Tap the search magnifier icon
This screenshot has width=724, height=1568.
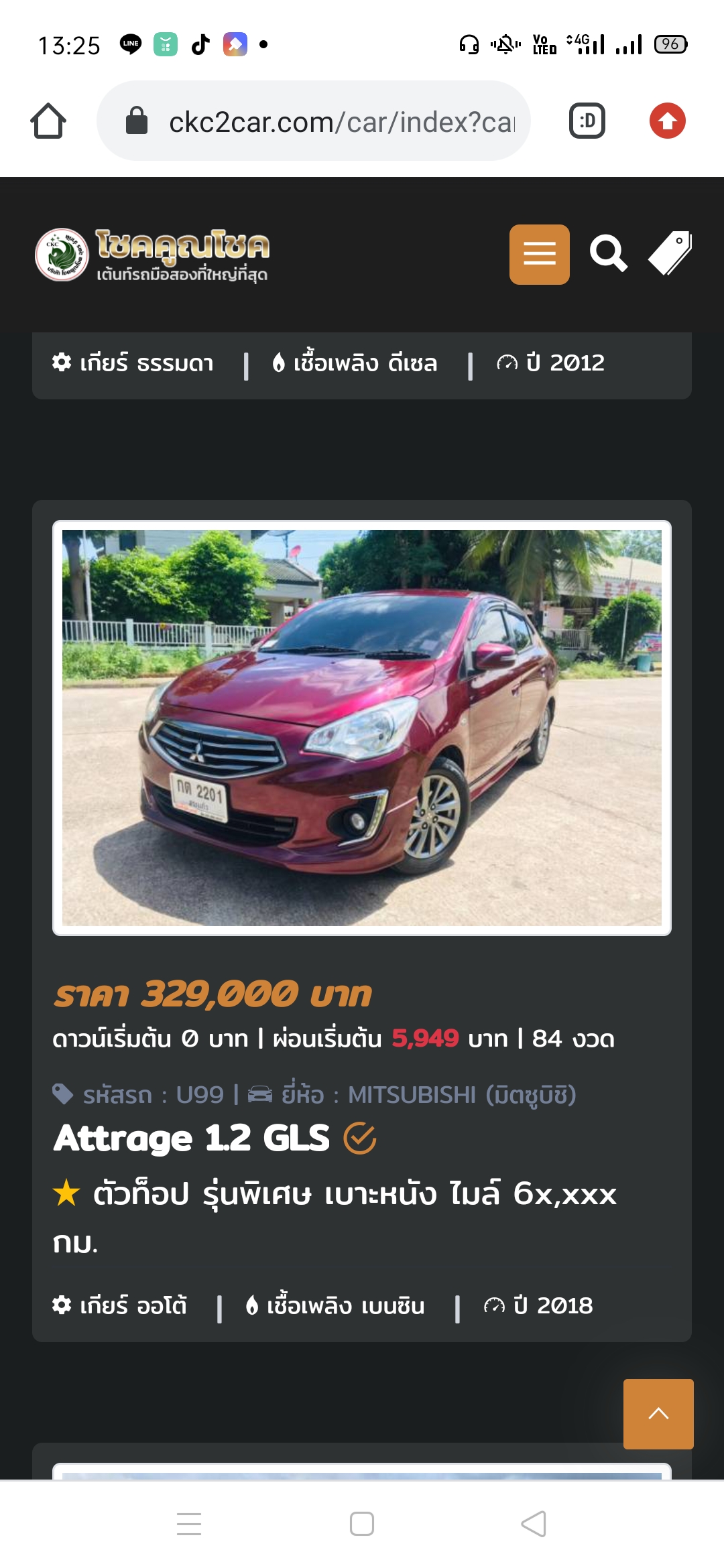coord(608,254)
